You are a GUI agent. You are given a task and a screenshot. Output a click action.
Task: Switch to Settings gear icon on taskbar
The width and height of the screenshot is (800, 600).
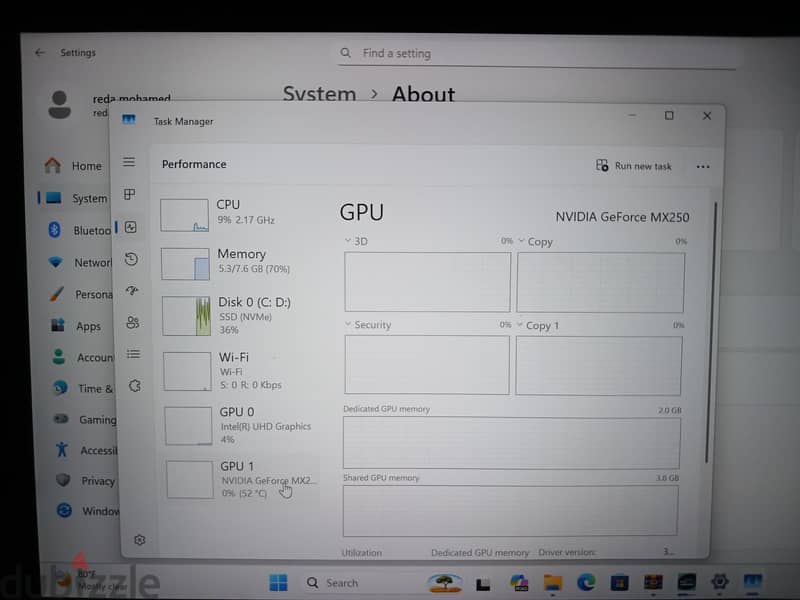pos(719,581)
